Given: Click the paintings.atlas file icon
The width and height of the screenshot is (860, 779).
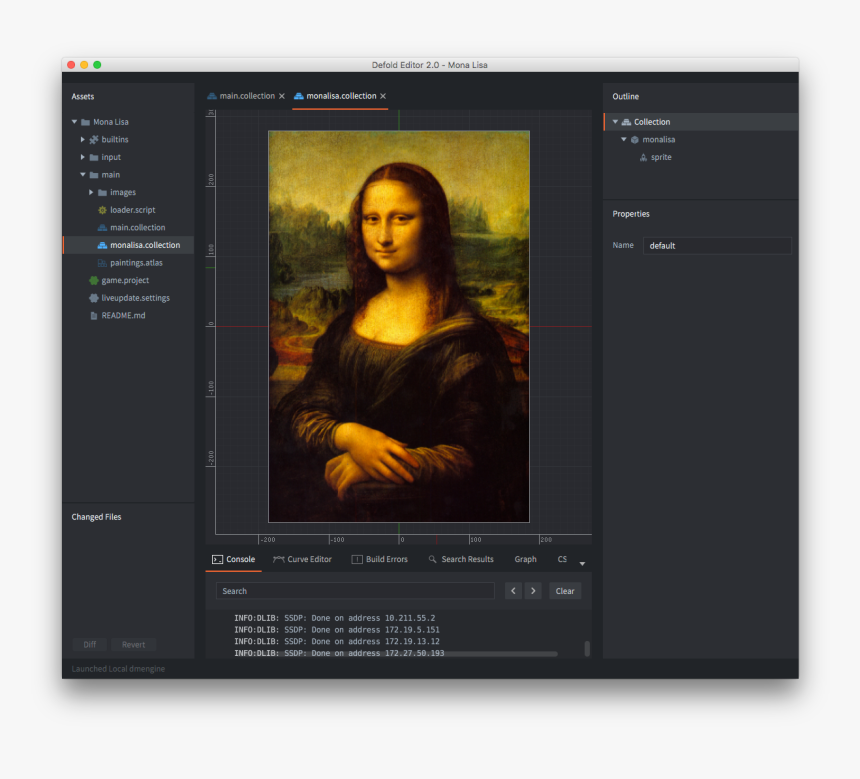Looking at the screenshot, I should 102,263.
